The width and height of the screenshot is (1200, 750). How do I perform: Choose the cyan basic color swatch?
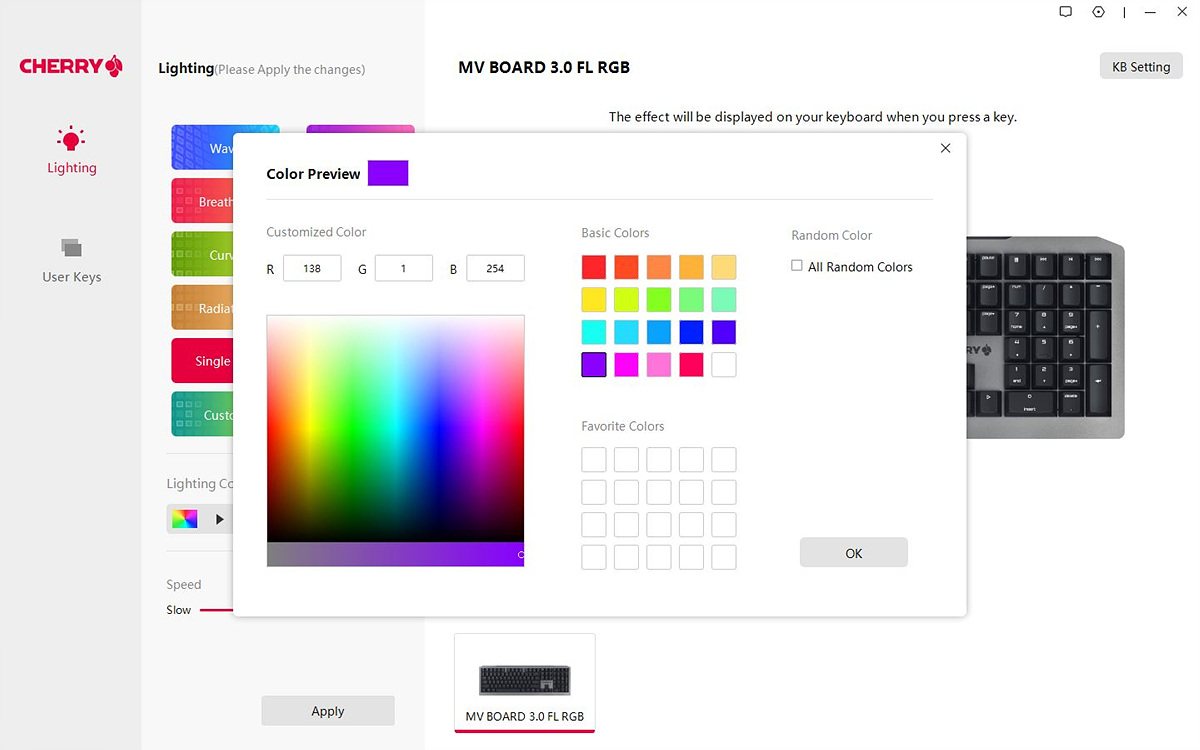click(594, 332)
